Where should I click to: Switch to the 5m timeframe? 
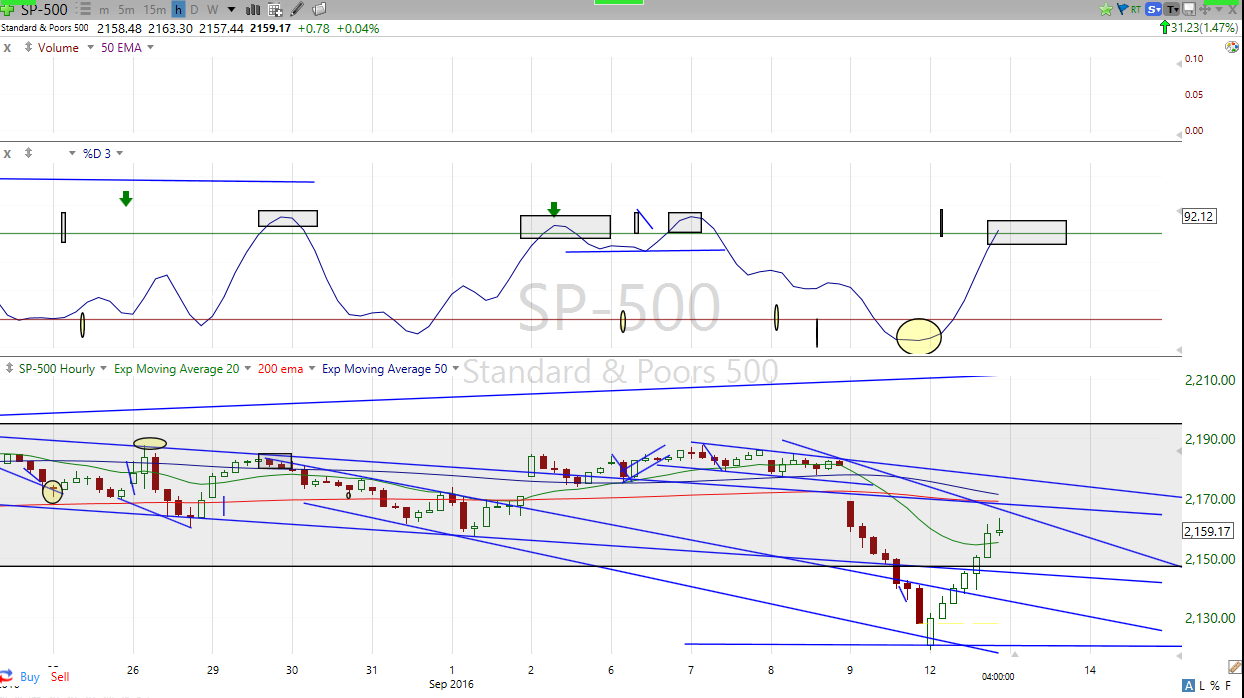[126, 10]
